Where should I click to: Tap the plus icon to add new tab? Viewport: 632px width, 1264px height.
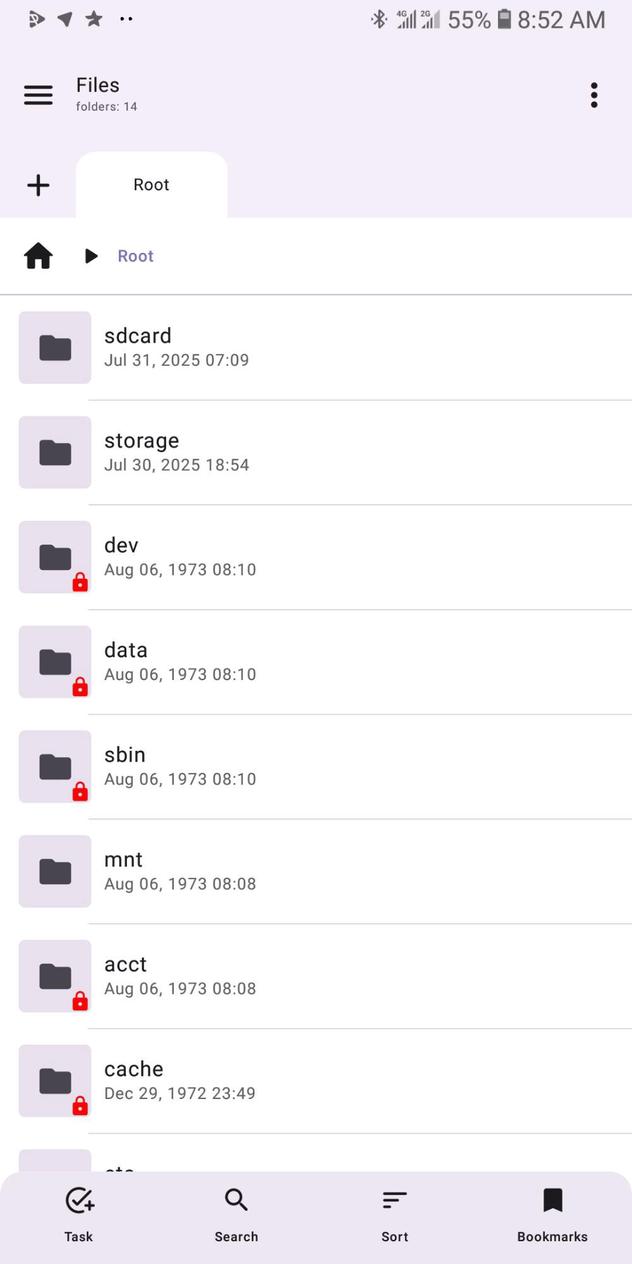[38, 185]
